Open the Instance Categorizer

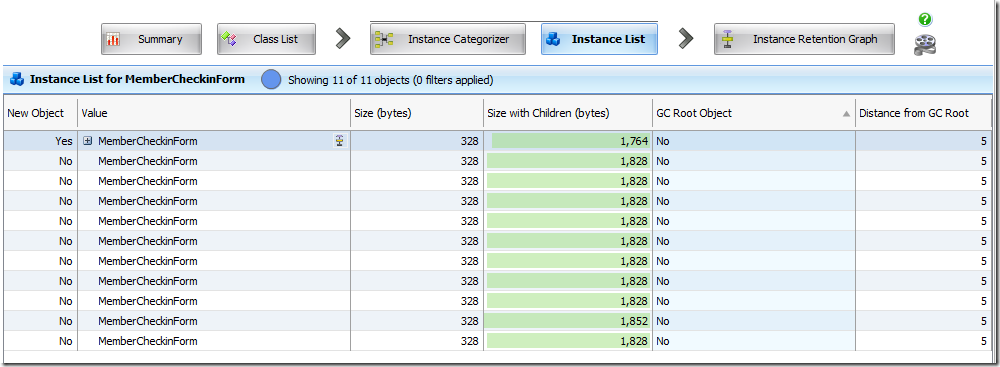click(x=448, y=39)
